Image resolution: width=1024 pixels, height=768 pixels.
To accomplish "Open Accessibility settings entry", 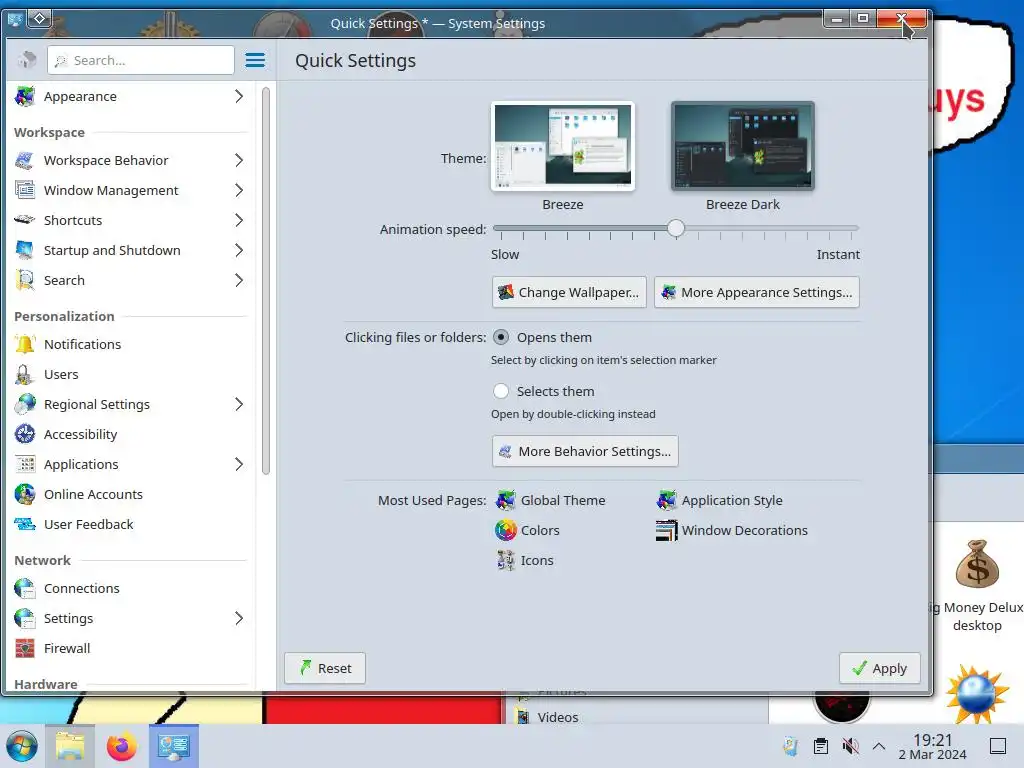I will coord(131,434).
